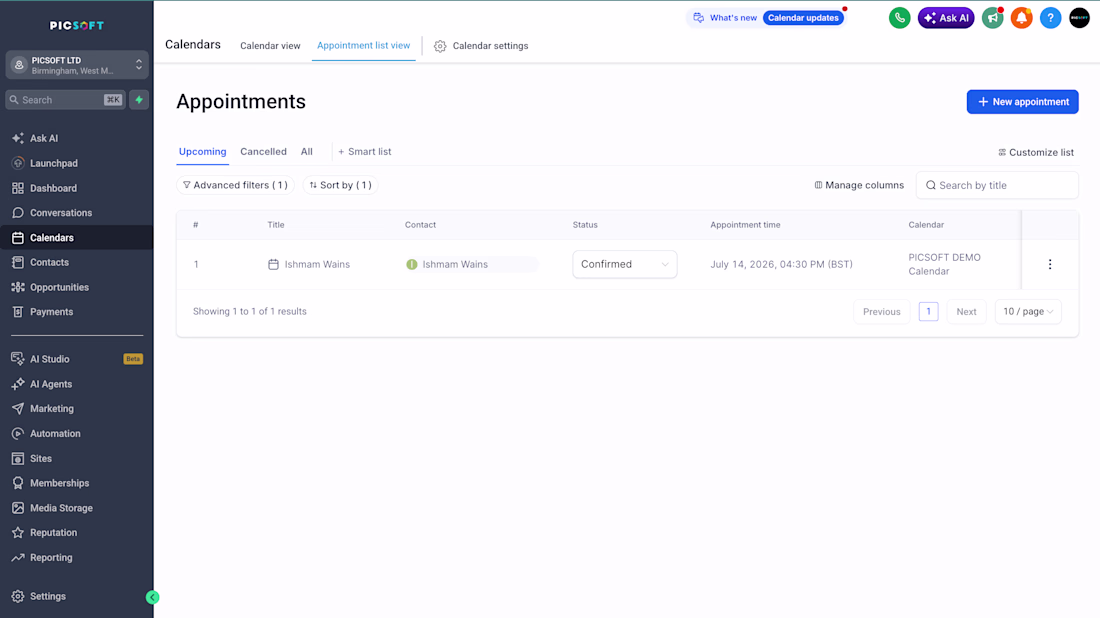This screenshot has width=1100, height=618.
Task: Click the New appointment button
Action: [x=1022, y=102]
